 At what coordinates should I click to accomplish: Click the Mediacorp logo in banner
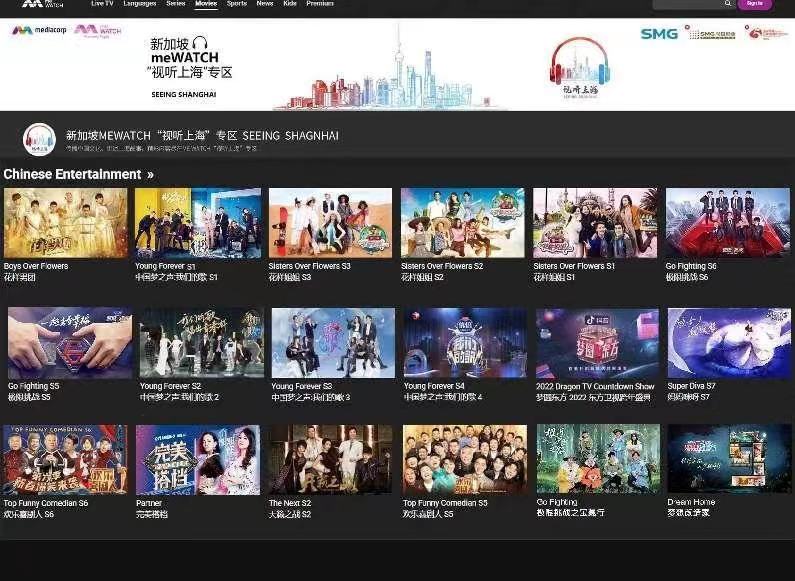[x=37, y=31]
